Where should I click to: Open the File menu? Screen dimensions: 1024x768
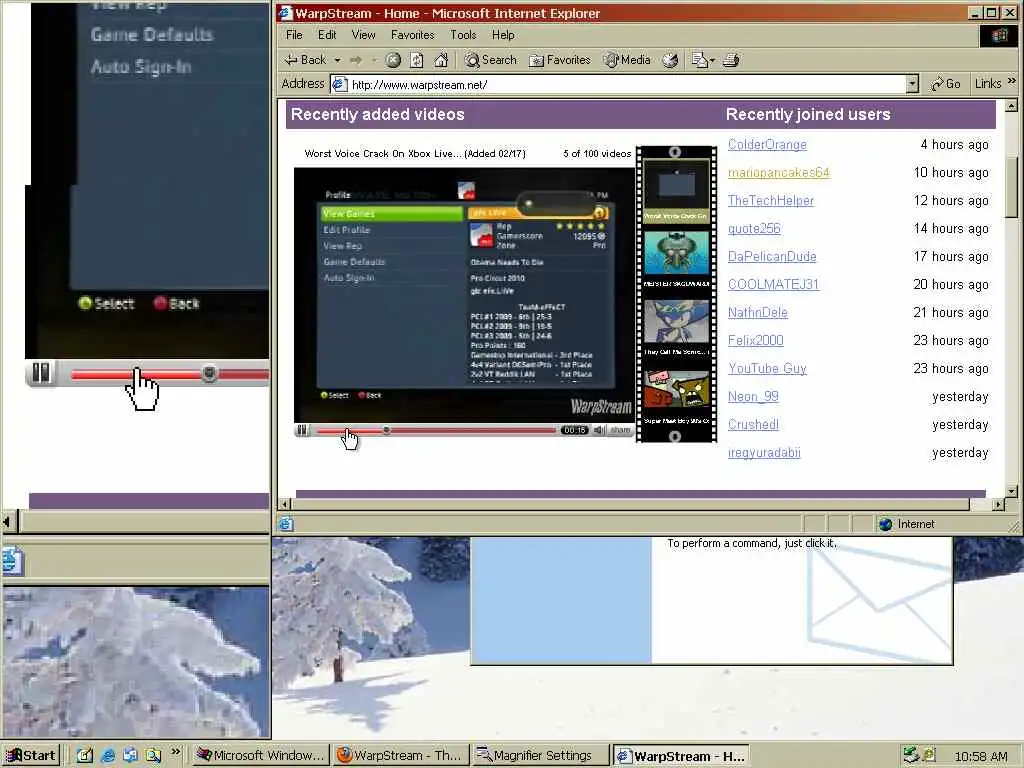[294, 35]
